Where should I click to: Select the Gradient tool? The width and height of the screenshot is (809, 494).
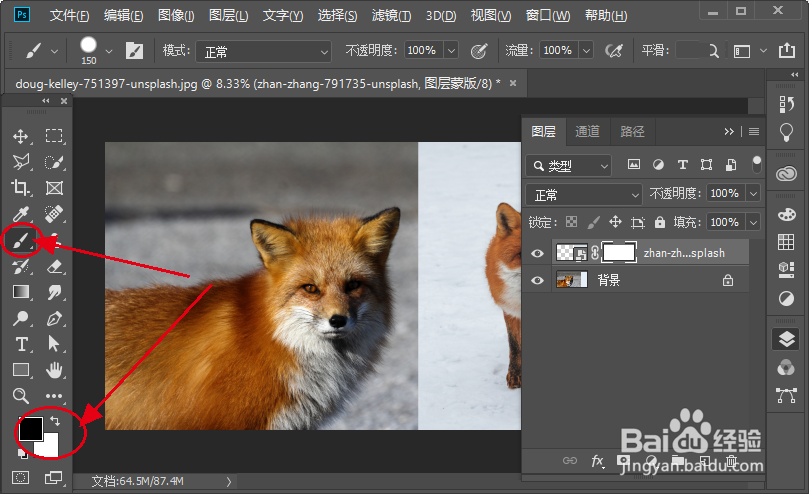[21, 292]
